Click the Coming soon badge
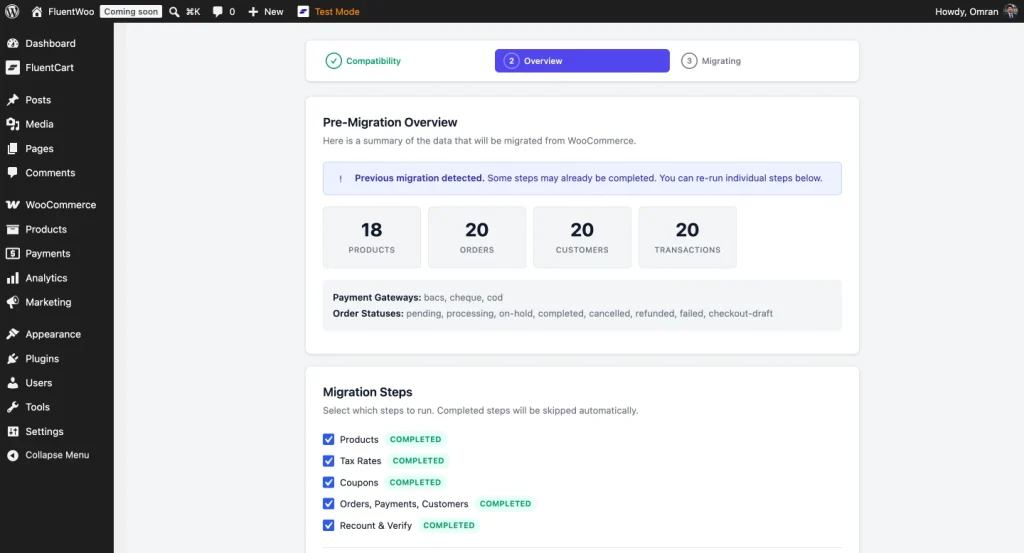The width and height of the screenshot is (1024, 553). (131, 12)
